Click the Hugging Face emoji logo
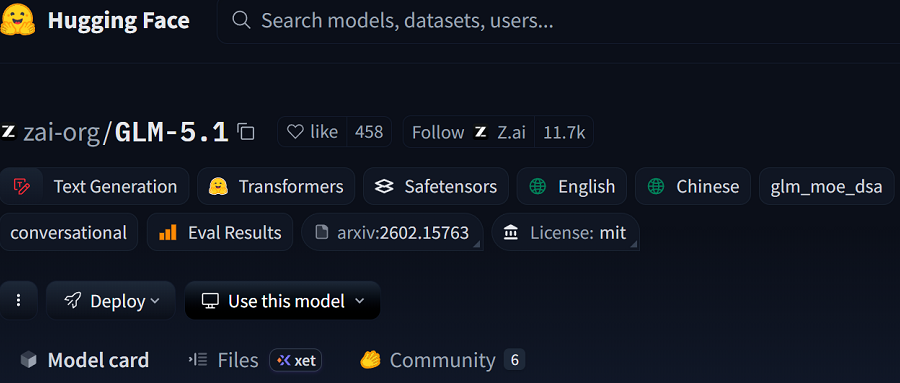The image size is (900, 383). (19, 21)
